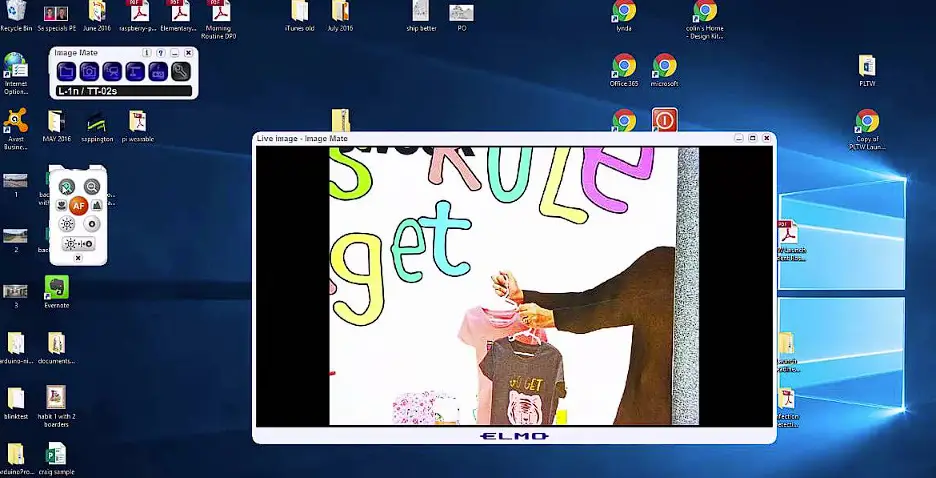Image resolution: width=936 pixels, height=478 pixels.
Task: Launch the Office 365 Chrome shortcut
Action: (624, 70)
